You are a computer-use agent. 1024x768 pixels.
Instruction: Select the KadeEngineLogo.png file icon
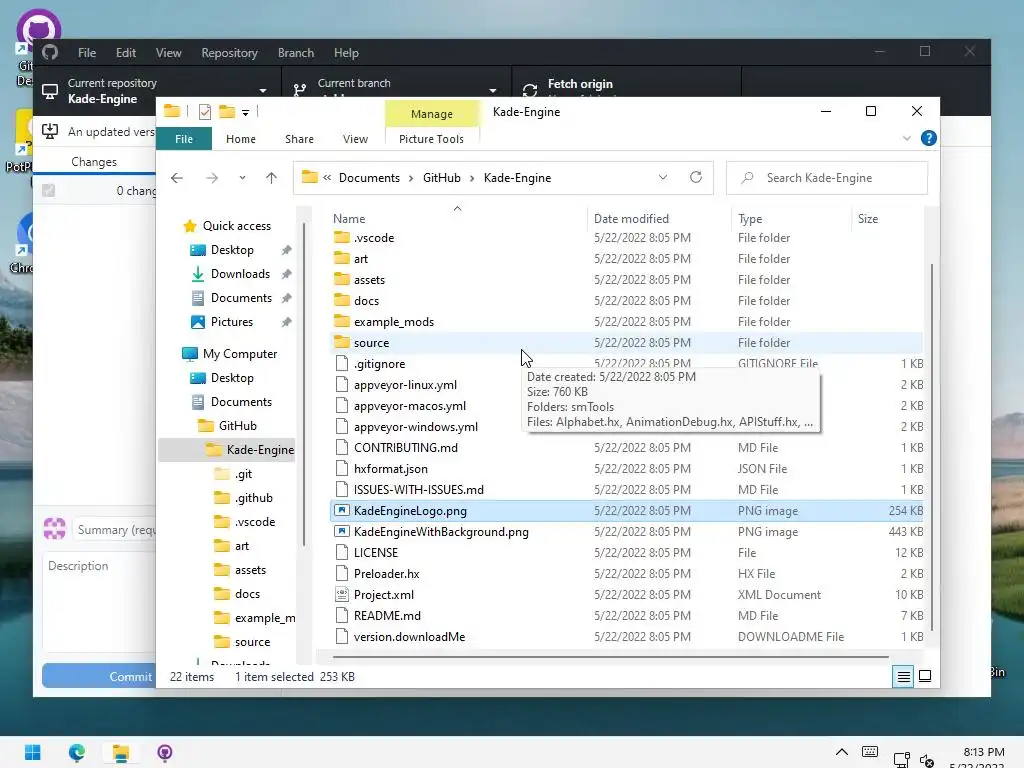[x=342, y=511]
